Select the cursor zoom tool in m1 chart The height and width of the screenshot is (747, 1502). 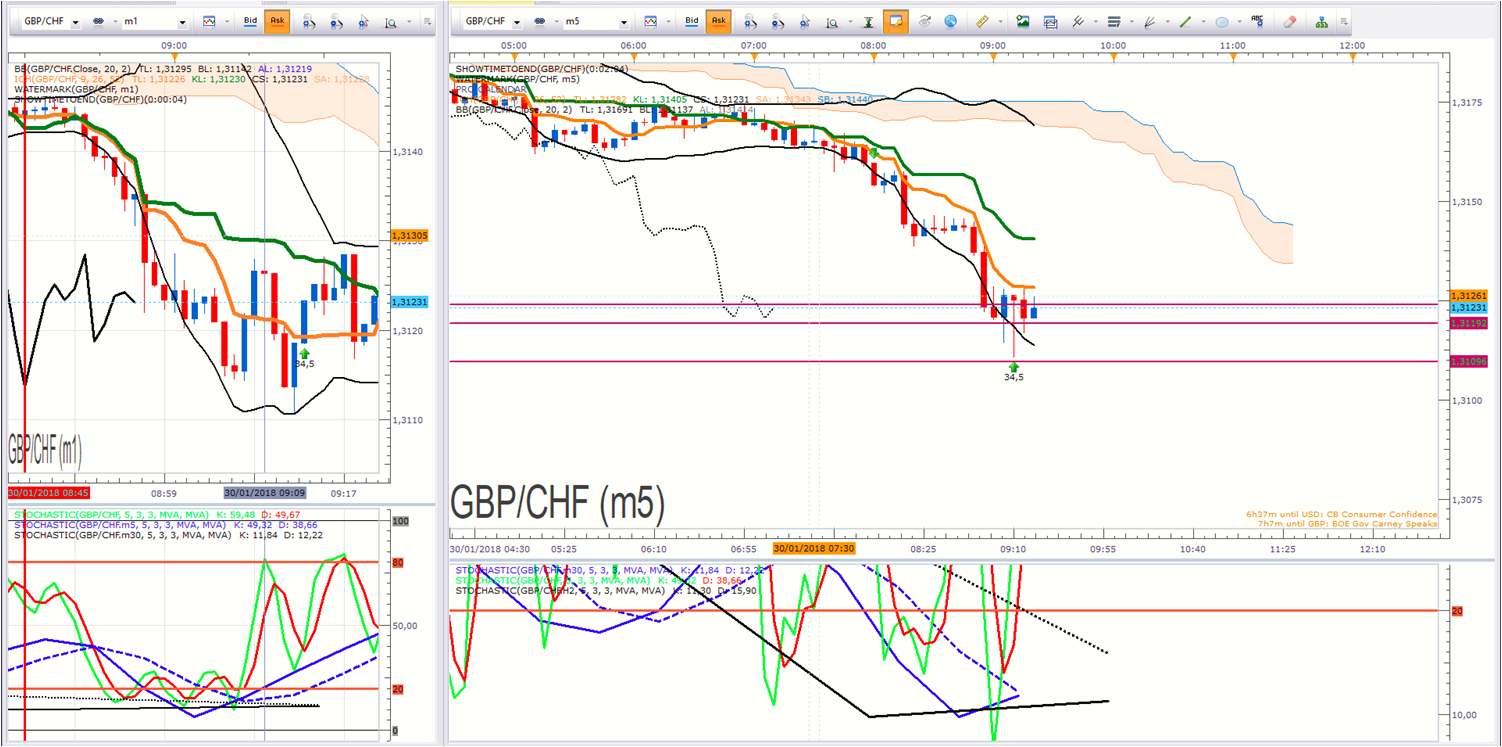tap(362, 22)
